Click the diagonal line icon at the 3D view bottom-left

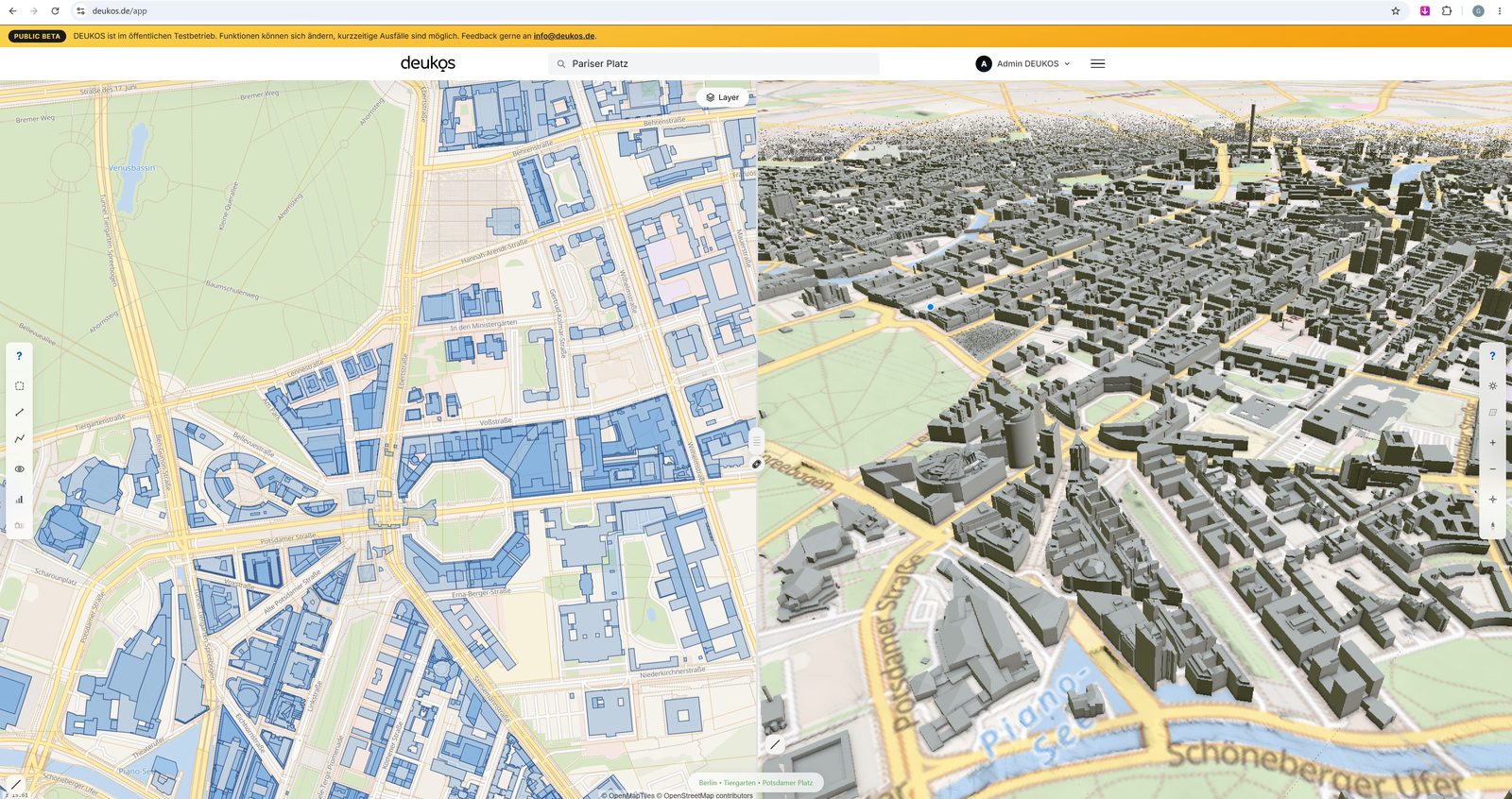[775, 744]
